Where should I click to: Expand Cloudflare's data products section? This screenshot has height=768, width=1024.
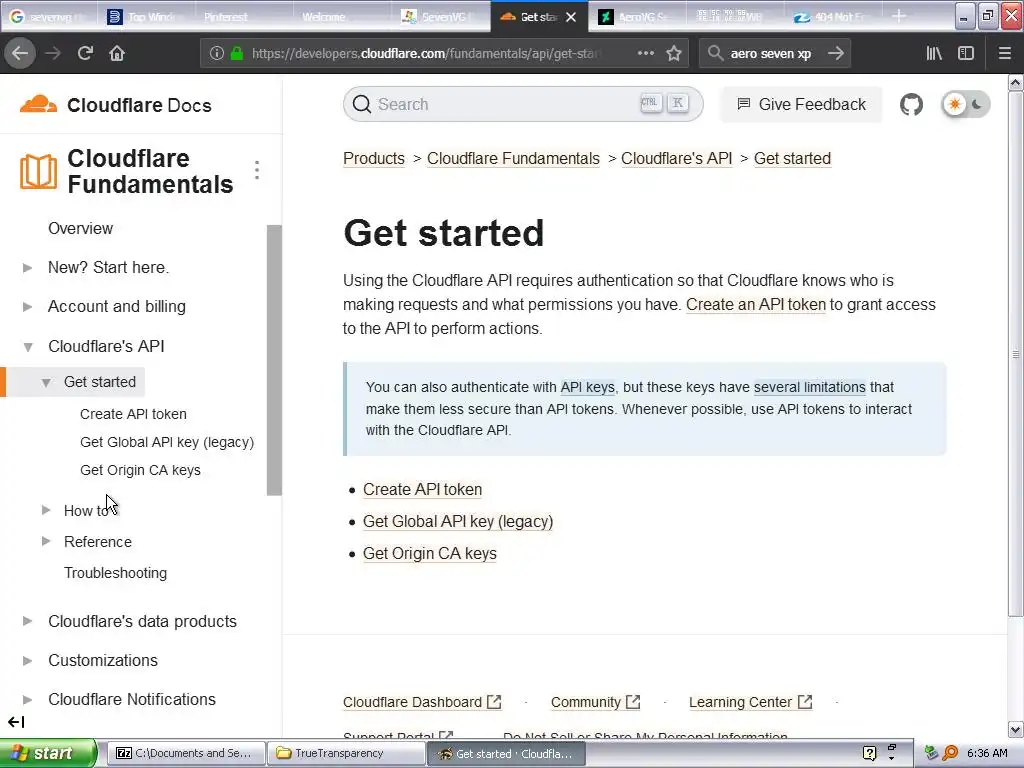coord(27,621)
